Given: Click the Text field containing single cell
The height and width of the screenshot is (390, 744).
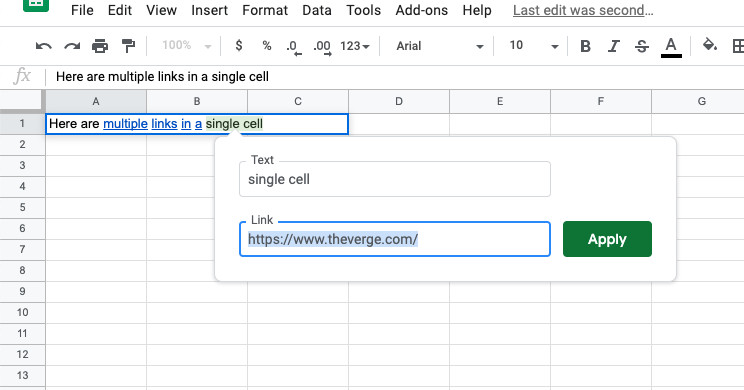Looking at the screenshot, I should [x=395, y=179].
